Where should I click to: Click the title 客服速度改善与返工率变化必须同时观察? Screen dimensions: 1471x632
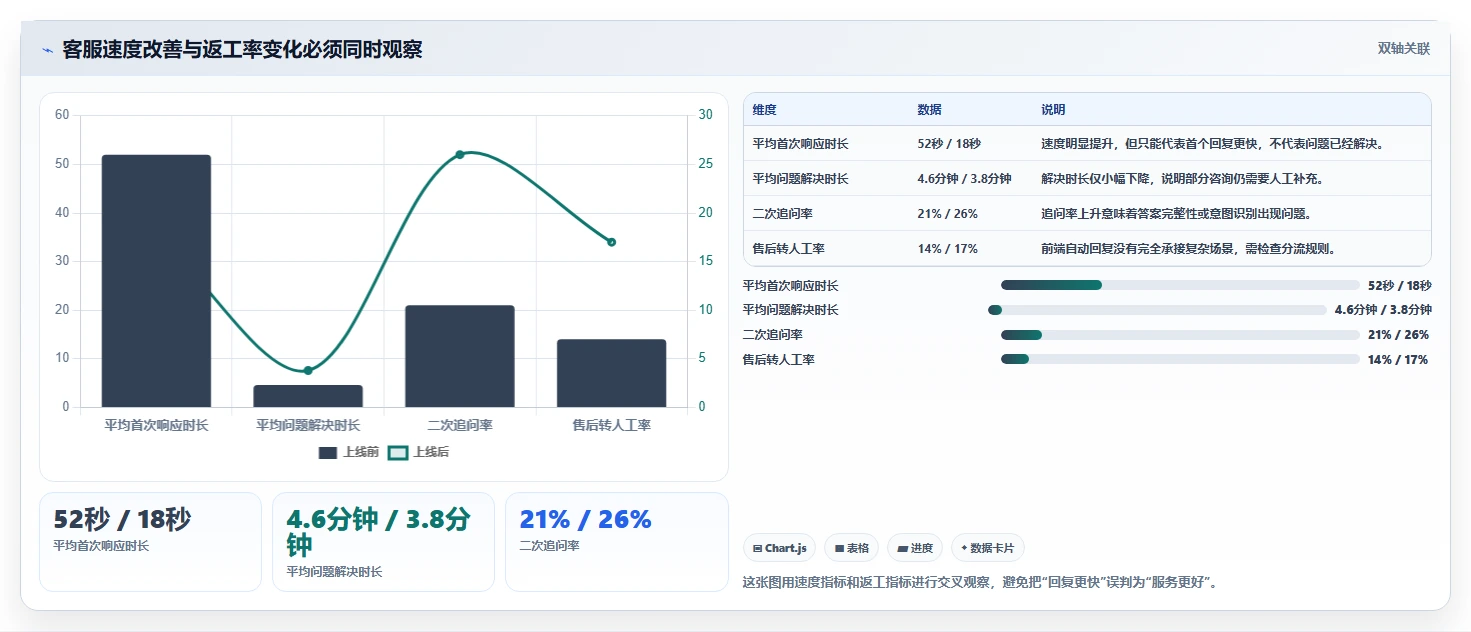(242, 49)
